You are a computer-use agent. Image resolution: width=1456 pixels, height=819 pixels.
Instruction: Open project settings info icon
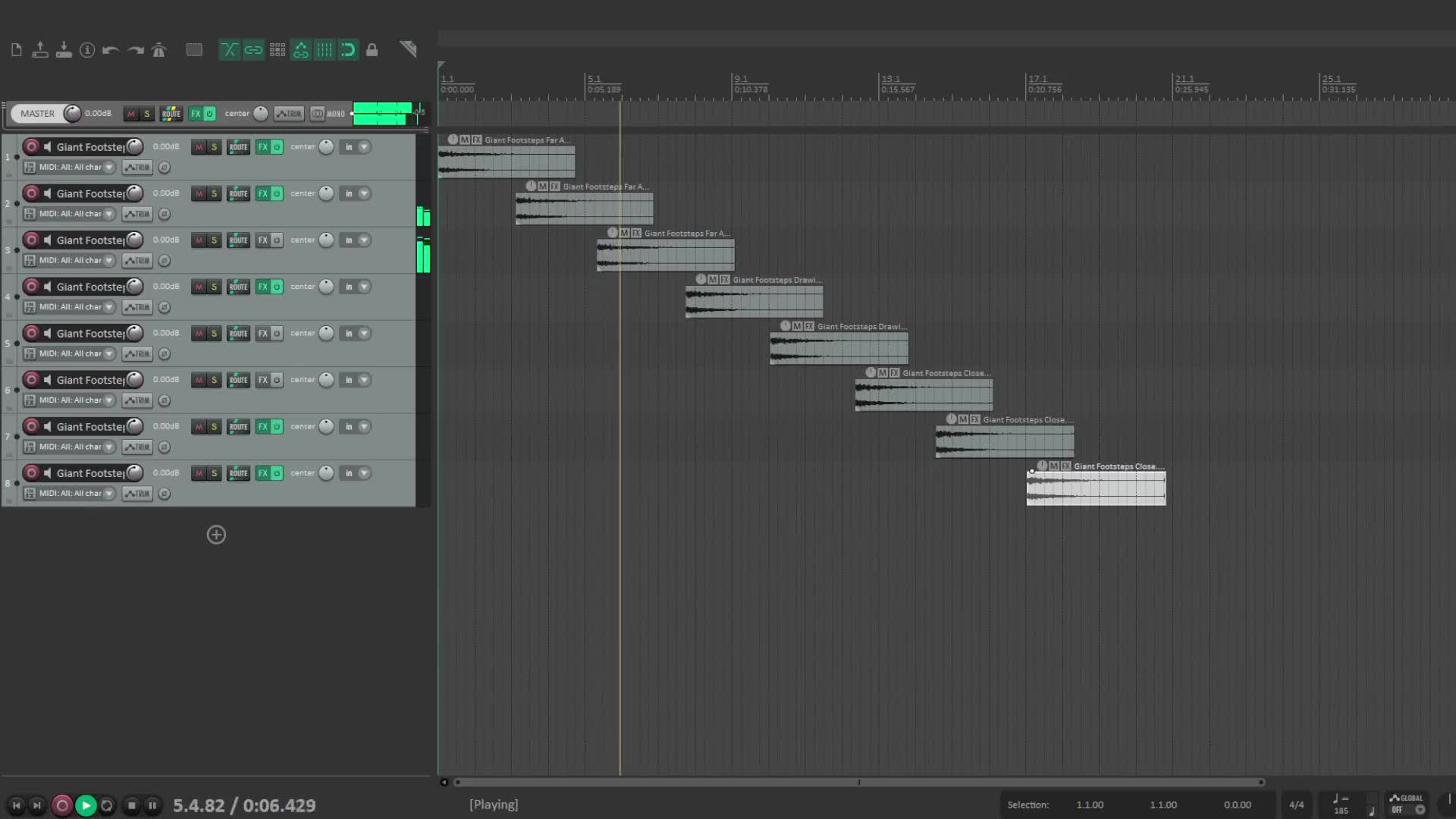pos(87,50)
